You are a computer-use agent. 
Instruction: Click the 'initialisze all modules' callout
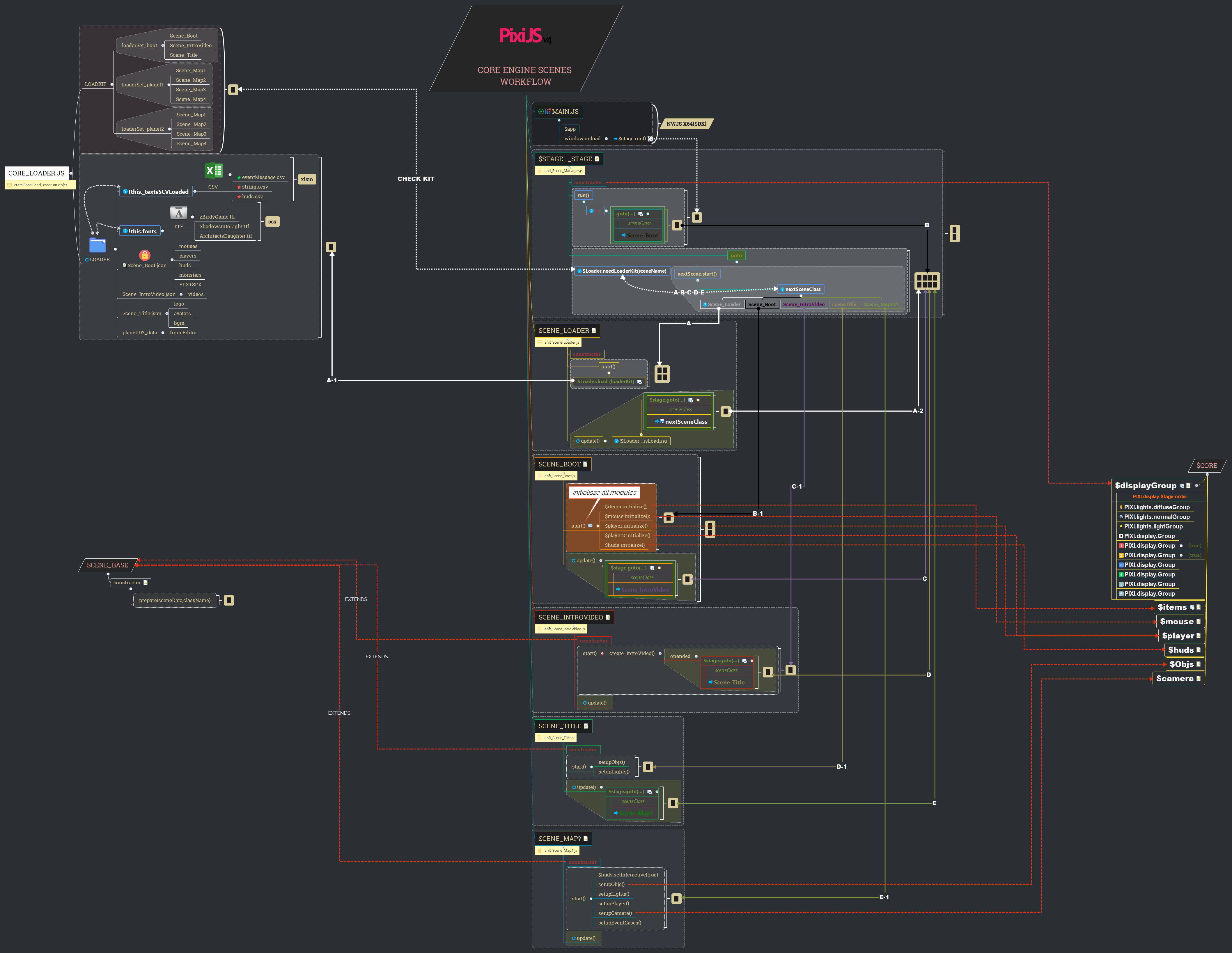604,492
